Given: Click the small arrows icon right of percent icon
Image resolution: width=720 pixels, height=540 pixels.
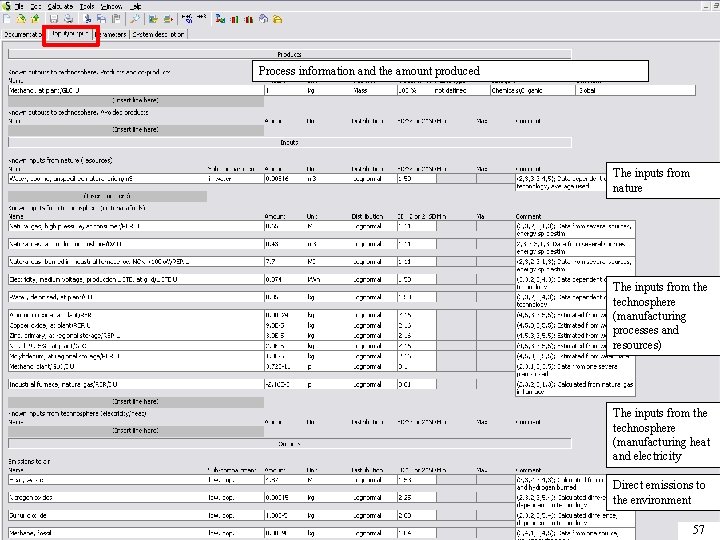Looking at the screenshot, I should click(x=201, y=17).
